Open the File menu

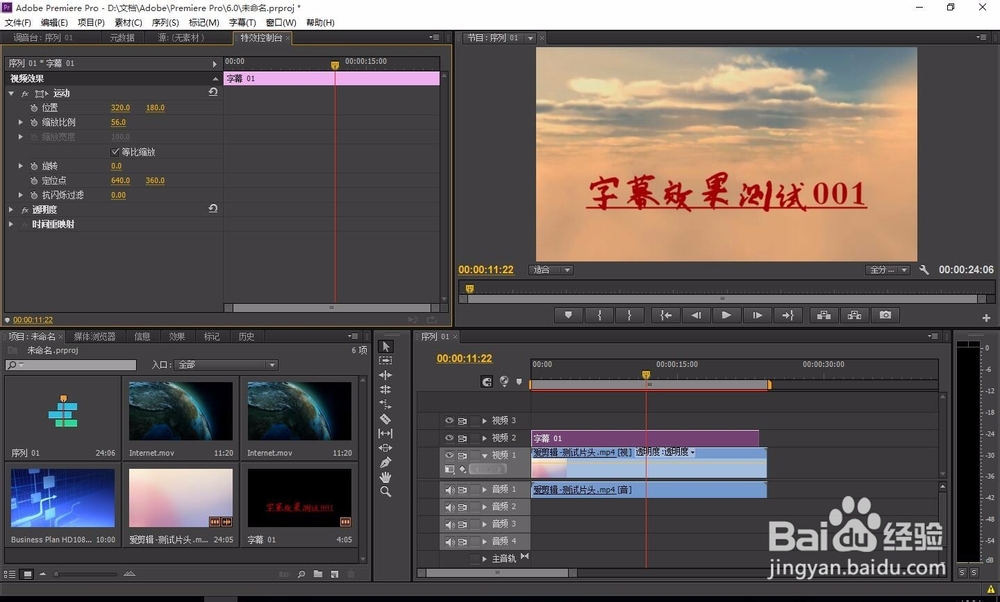18,22
